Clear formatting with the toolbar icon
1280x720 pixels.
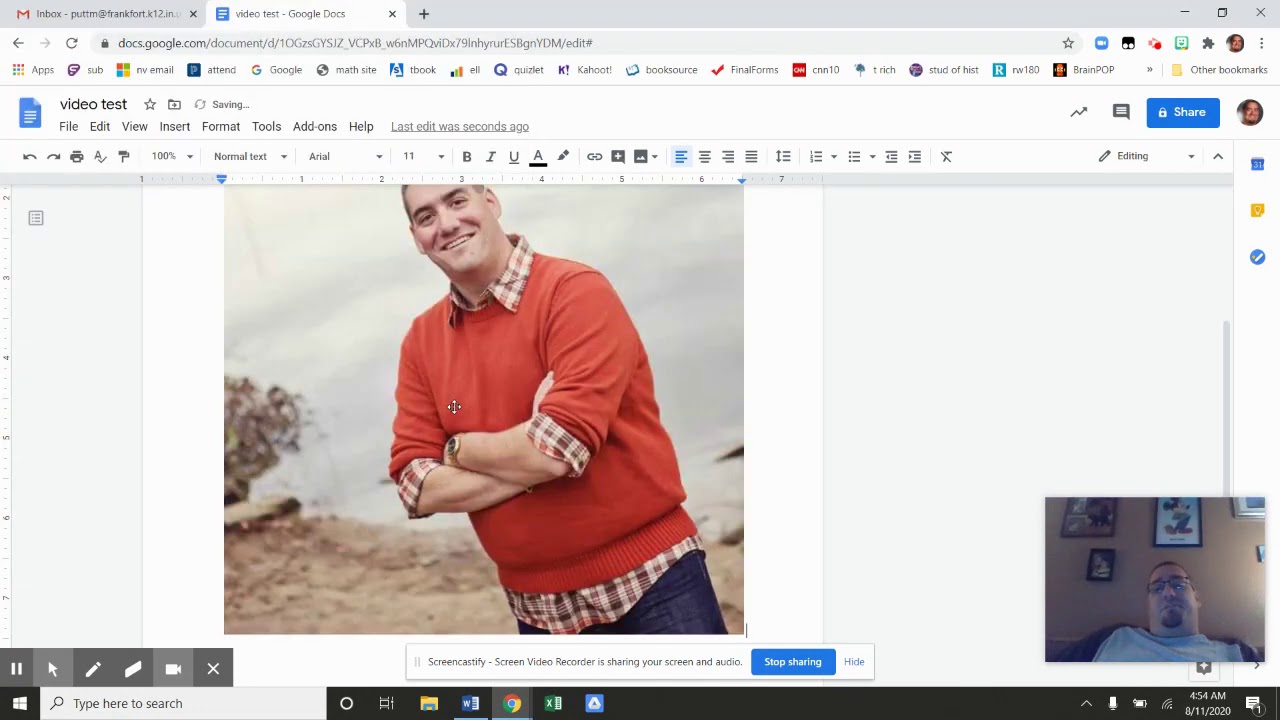click(x=946, y=156)
